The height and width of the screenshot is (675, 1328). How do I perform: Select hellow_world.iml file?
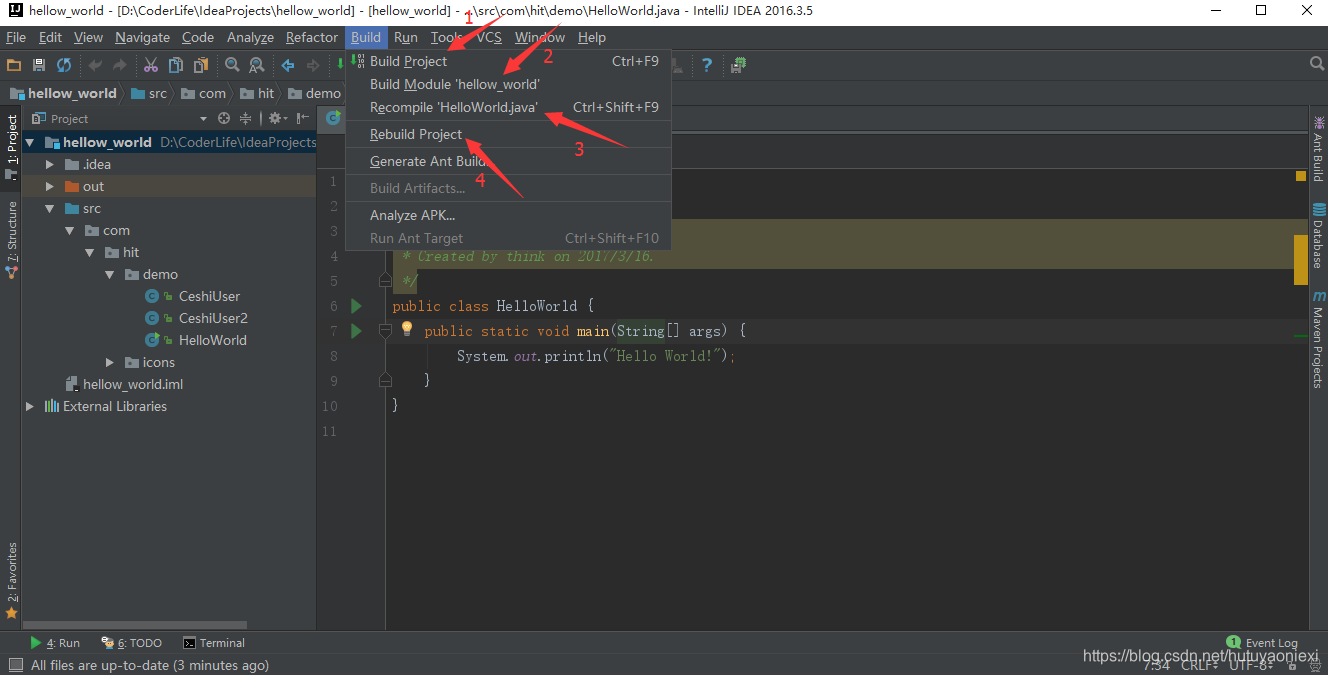[133, 384]
